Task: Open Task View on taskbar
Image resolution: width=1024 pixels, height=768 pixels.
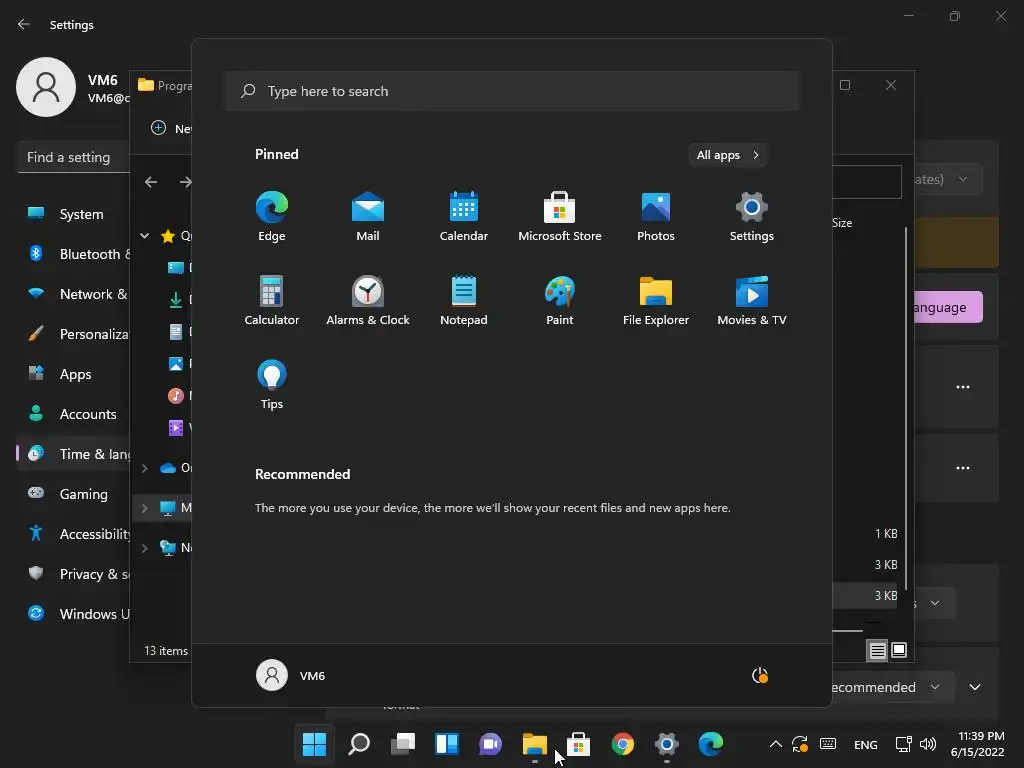Action: pyautogui.click(x=403, y=744)
